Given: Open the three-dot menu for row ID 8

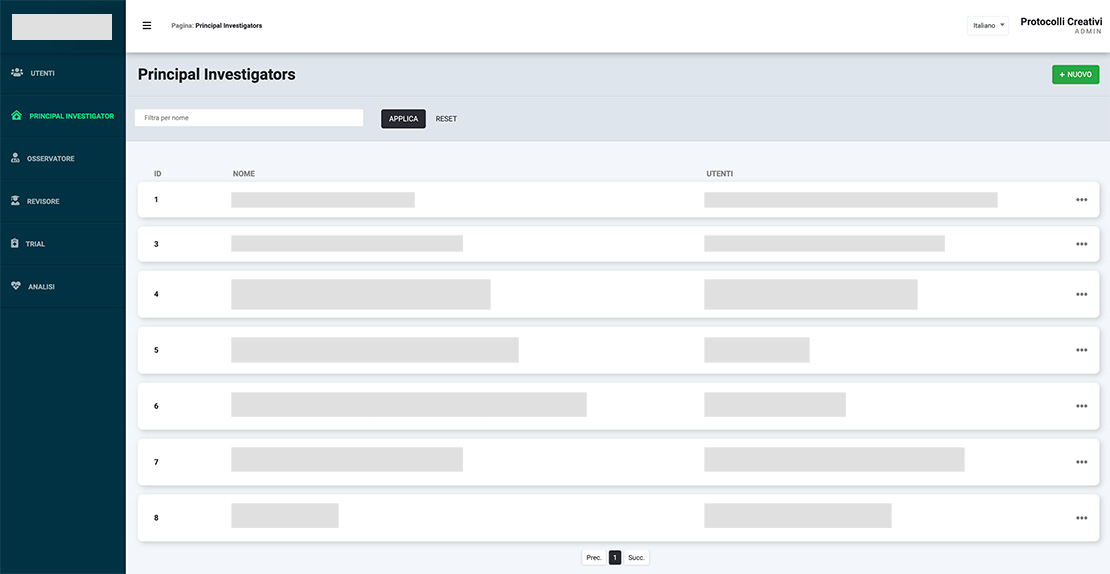Looking at the screenshot, I should point(1081,517).
